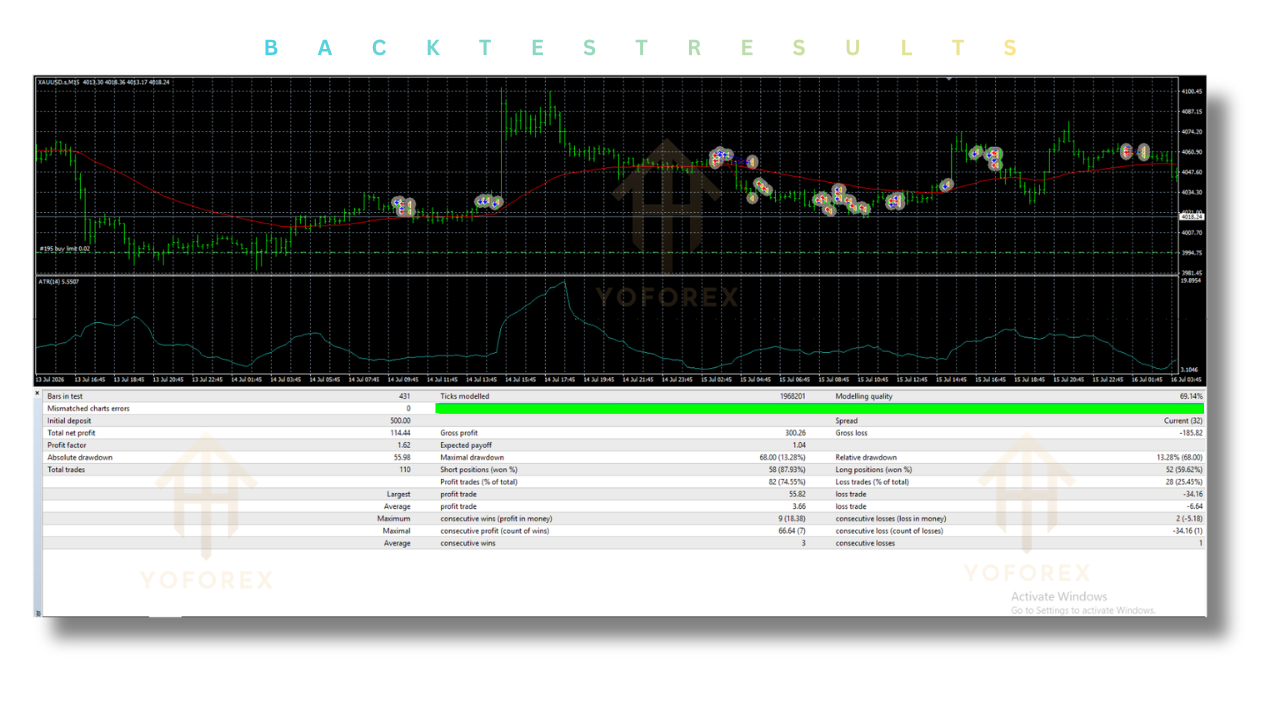Image resolution: width=1280 pixels, height=720 pixels.
Task: Select the consecutive wins value 9 (18.38)
Action: [x=790, y=518]
